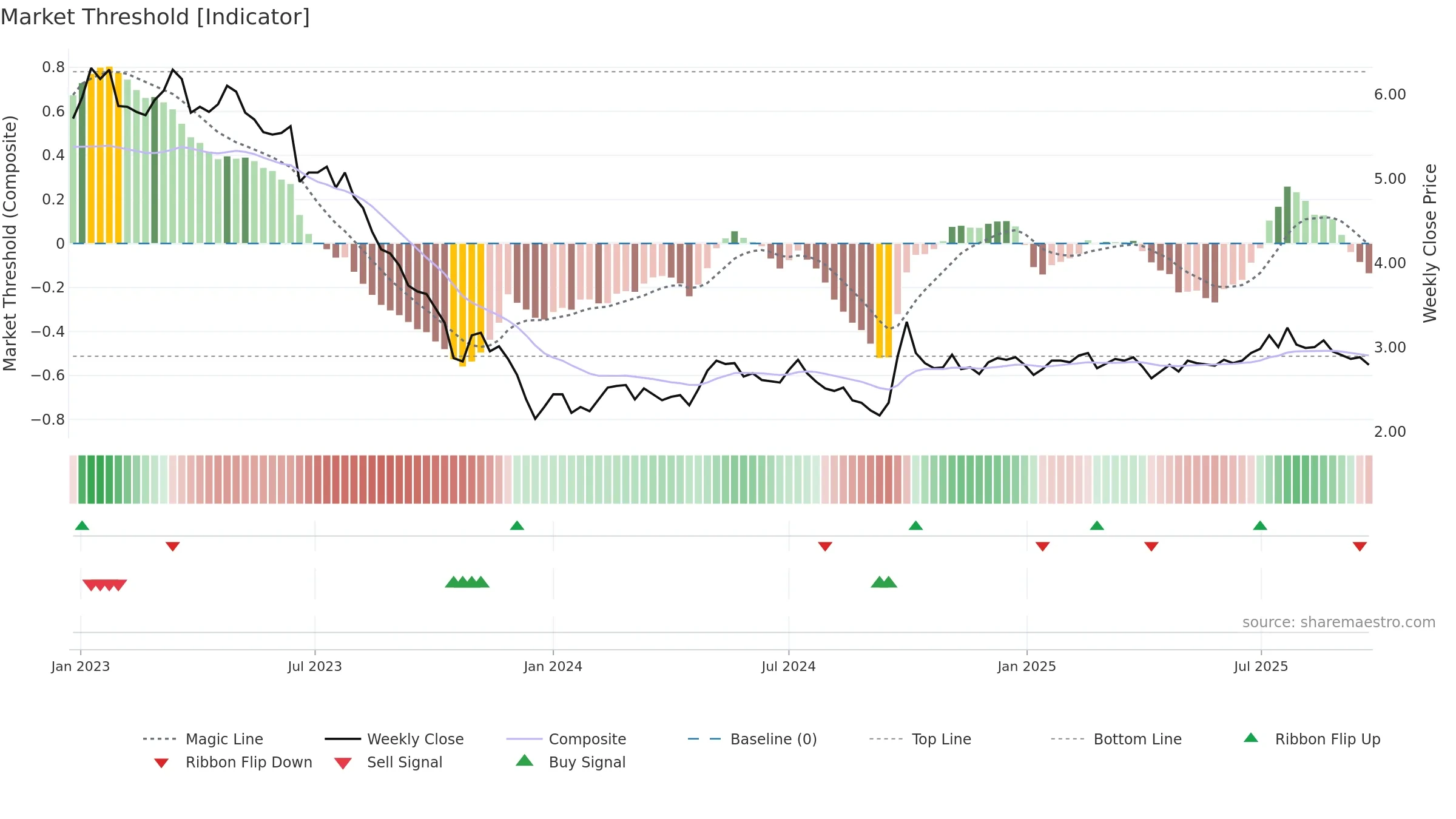Toggle the Ribbon Flip Down legend entry
The height and width of the screenshot is (819, 1456).
tap(233, 762)
